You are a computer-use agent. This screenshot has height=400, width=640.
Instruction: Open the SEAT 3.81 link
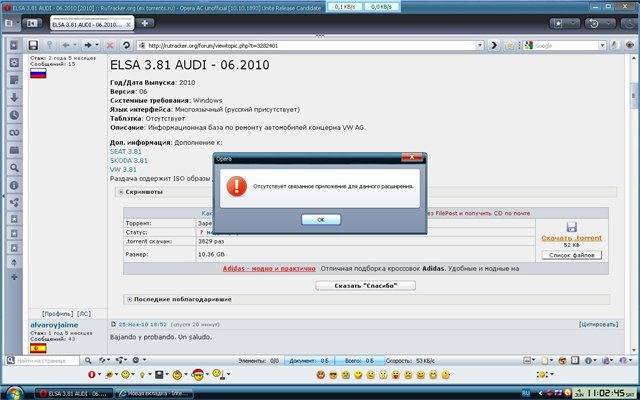(126, 151)
